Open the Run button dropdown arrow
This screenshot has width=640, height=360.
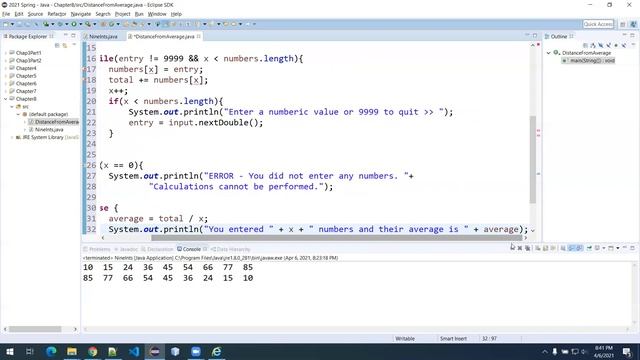point(80,24)
